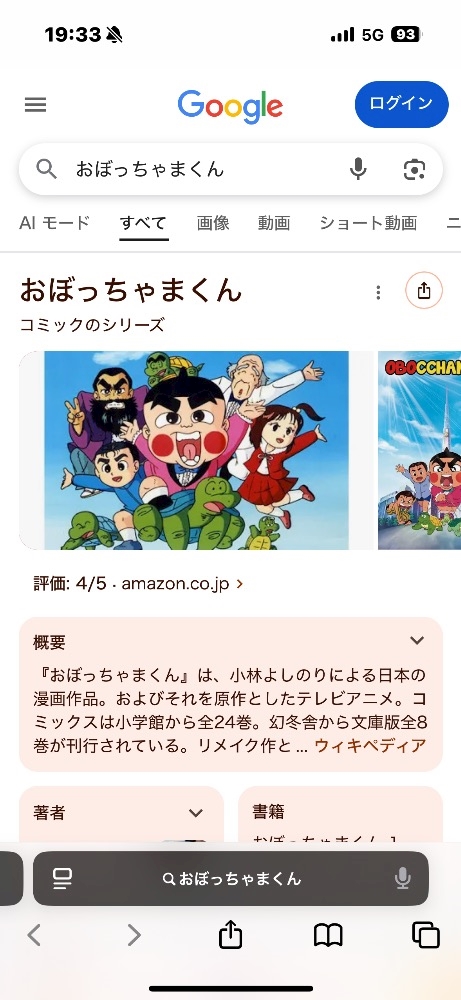Tap the three-dot more options icon

click(x=378, y=292)
